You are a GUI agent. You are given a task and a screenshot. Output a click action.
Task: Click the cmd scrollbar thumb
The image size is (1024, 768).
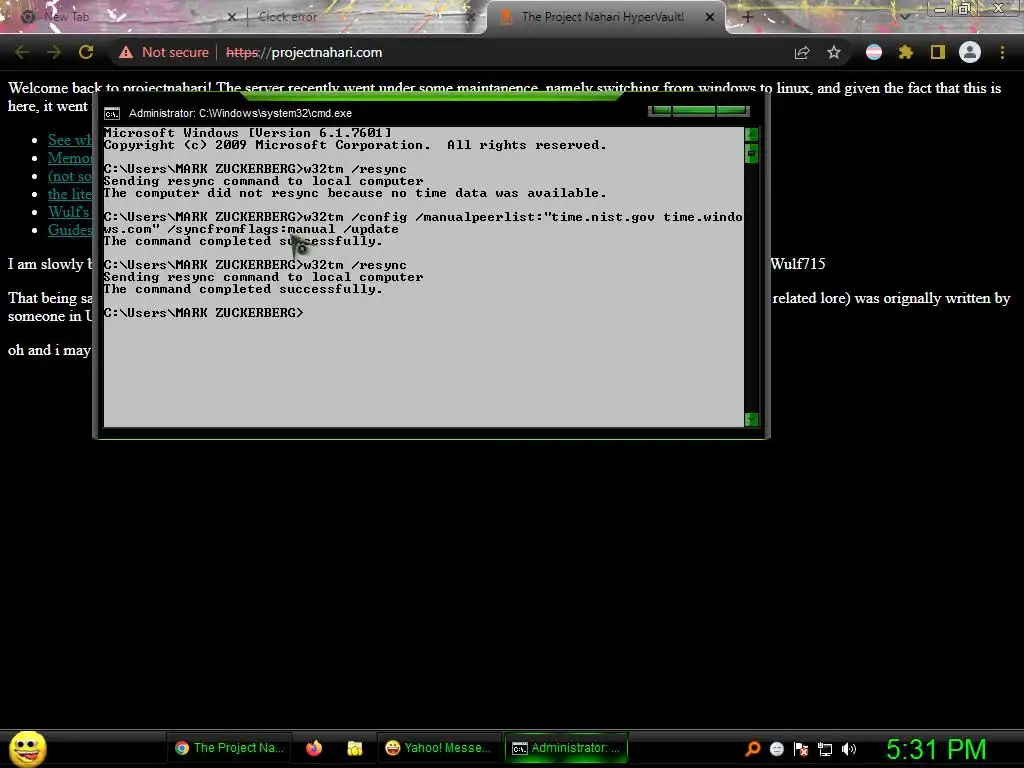click(x=752, y=154)
